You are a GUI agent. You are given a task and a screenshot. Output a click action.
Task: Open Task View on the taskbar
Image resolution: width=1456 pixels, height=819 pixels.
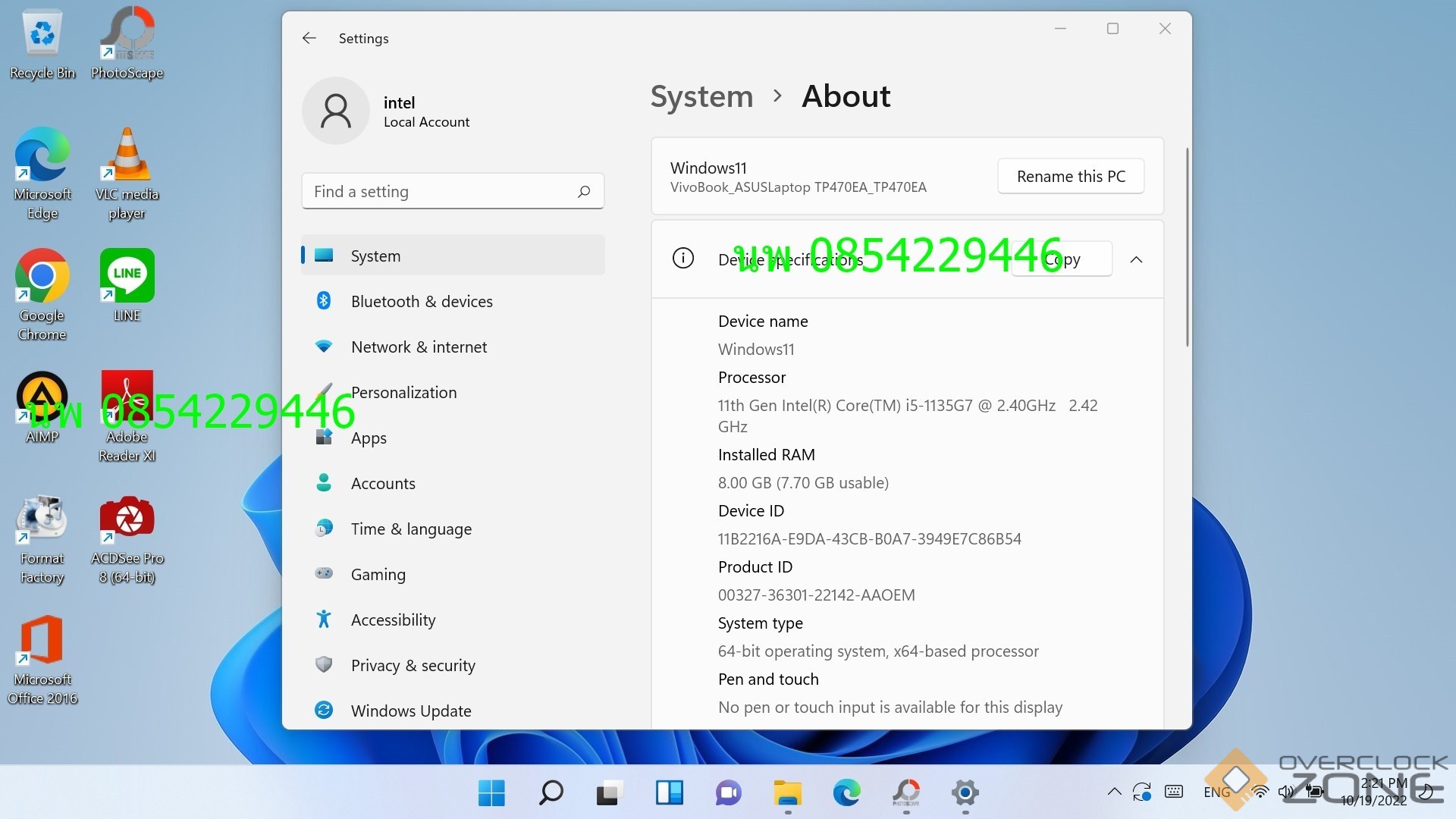[610, 793]
